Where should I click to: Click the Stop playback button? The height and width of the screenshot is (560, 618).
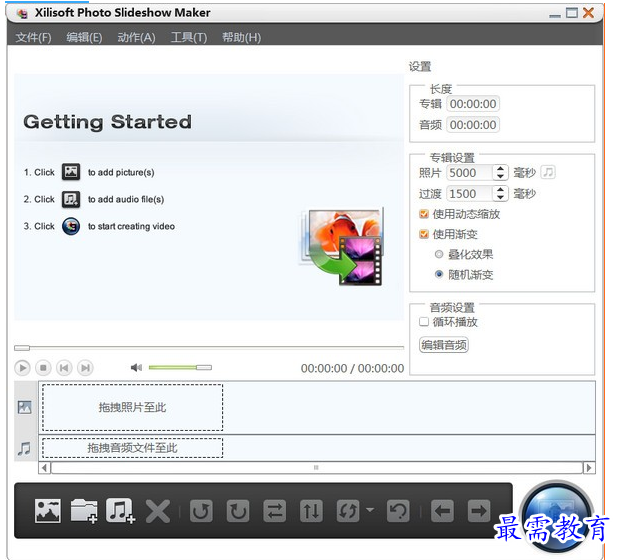tap(43, 368)
